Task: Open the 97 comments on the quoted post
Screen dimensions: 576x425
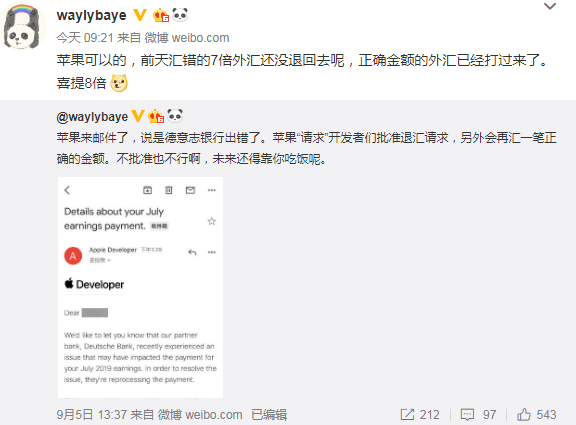Action: click(478, 415)
